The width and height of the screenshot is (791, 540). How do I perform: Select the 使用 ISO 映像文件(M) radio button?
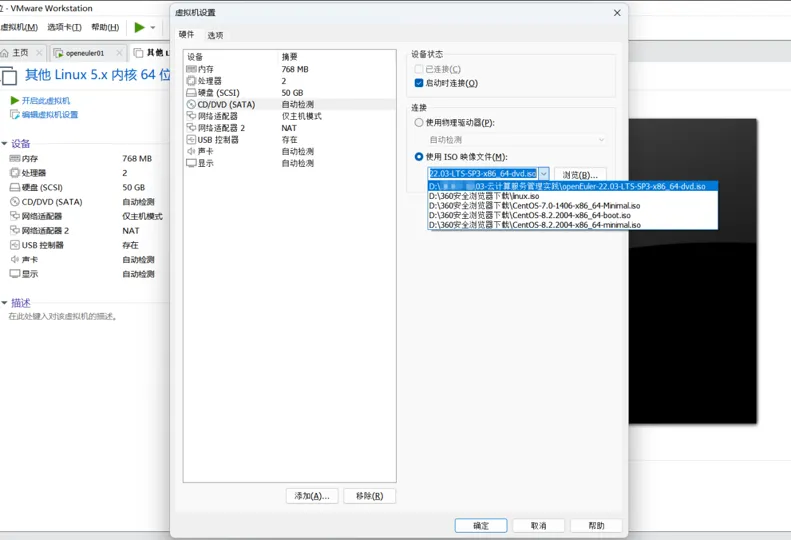pyautogui.click(x=418, y=156)
